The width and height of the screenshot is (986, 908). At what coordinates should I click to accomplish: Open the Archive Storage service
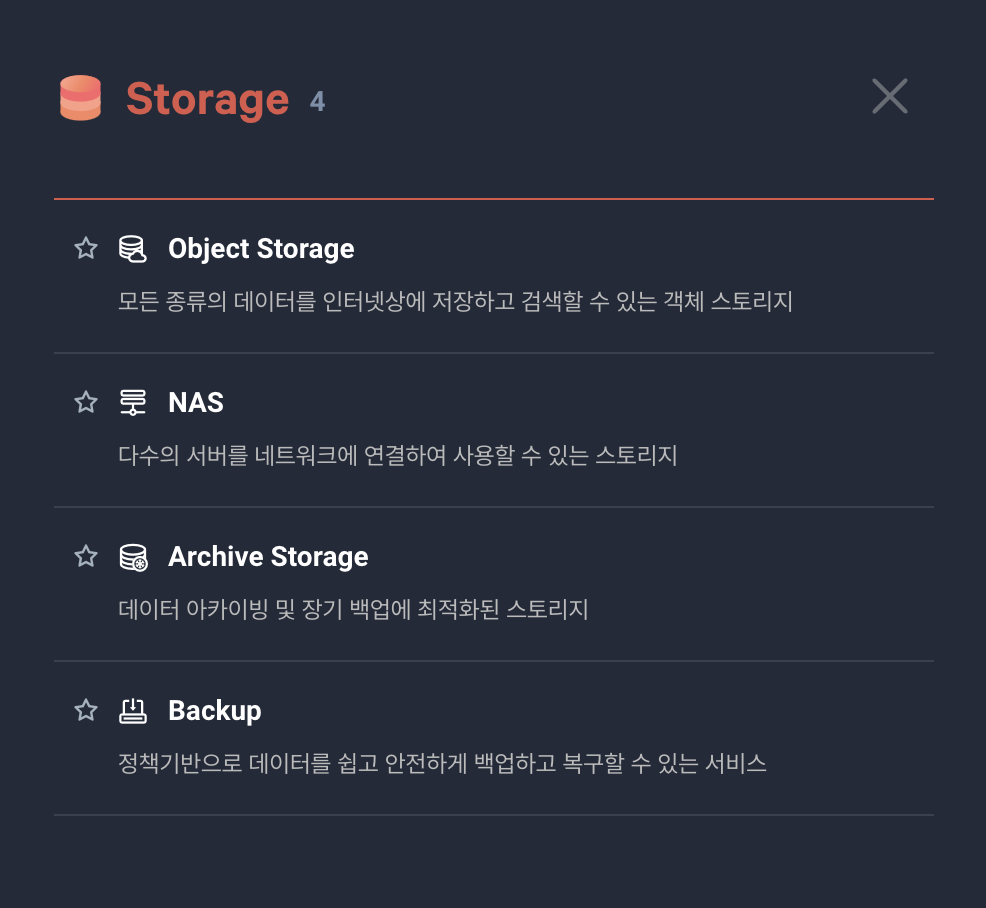(268, 557)
